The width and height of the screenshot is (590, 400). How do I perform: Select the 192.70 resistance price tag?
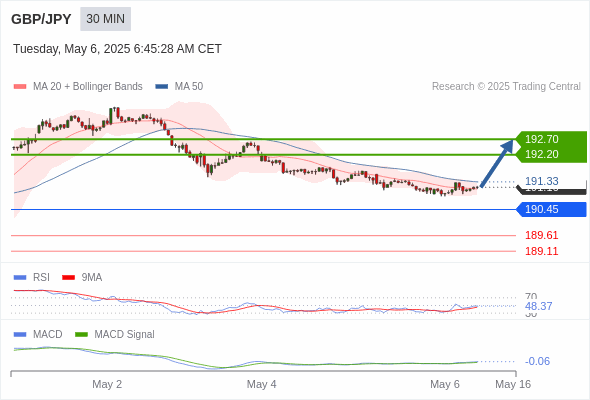tap(551, 139)
